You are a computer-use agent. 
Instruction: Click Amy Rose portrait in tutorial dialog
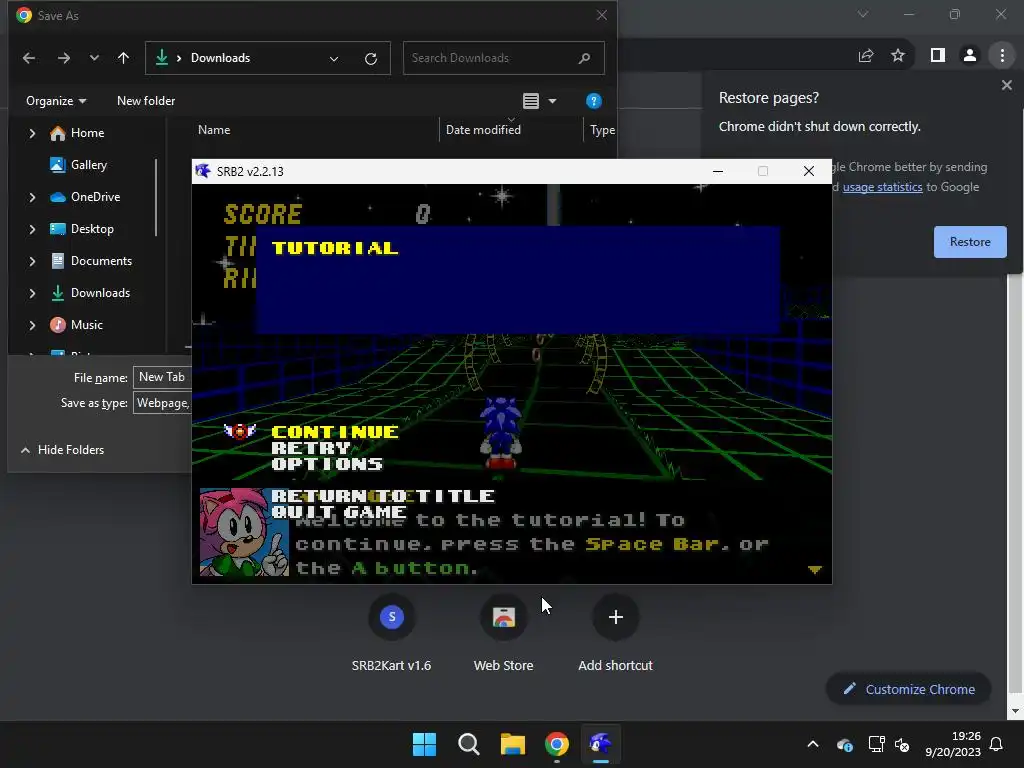pos(244,532)
